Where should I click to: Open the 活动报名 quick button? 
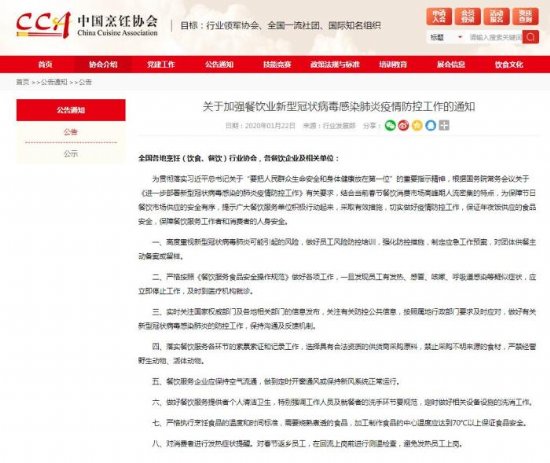point(496,16)
